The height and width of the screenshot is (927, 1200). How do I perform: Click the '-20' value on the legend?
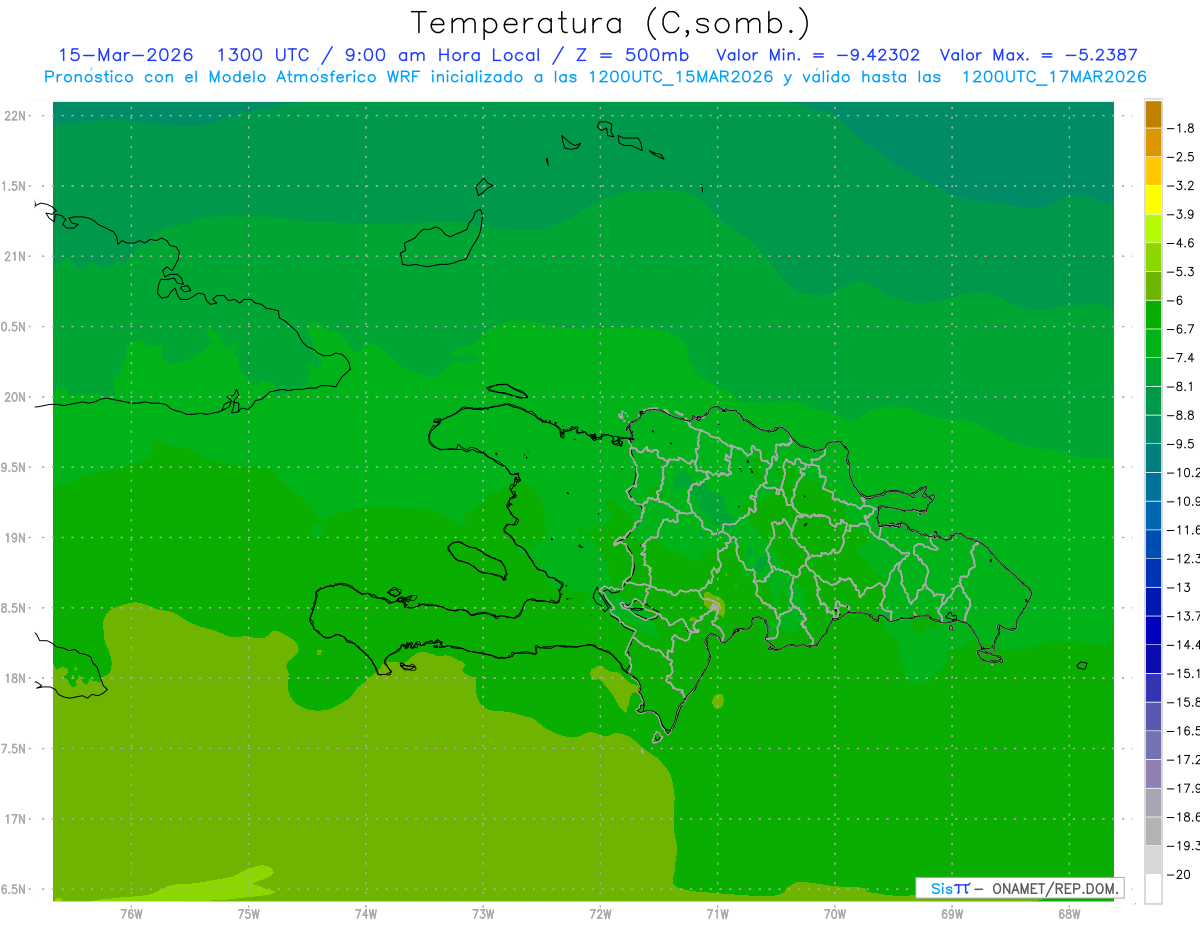(x=1178, y=875)
